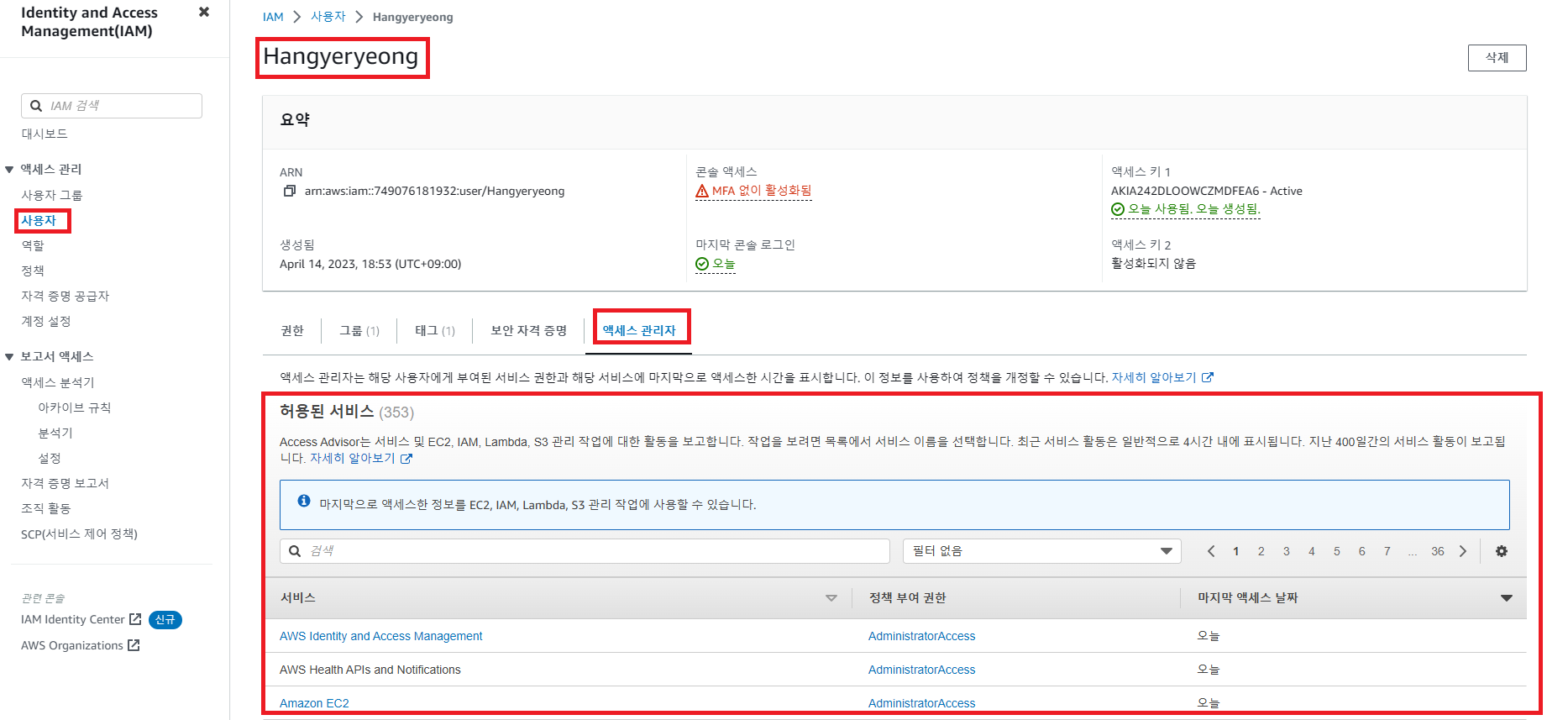
Task: Click the last console login check icon
Action: coord(702,264)
